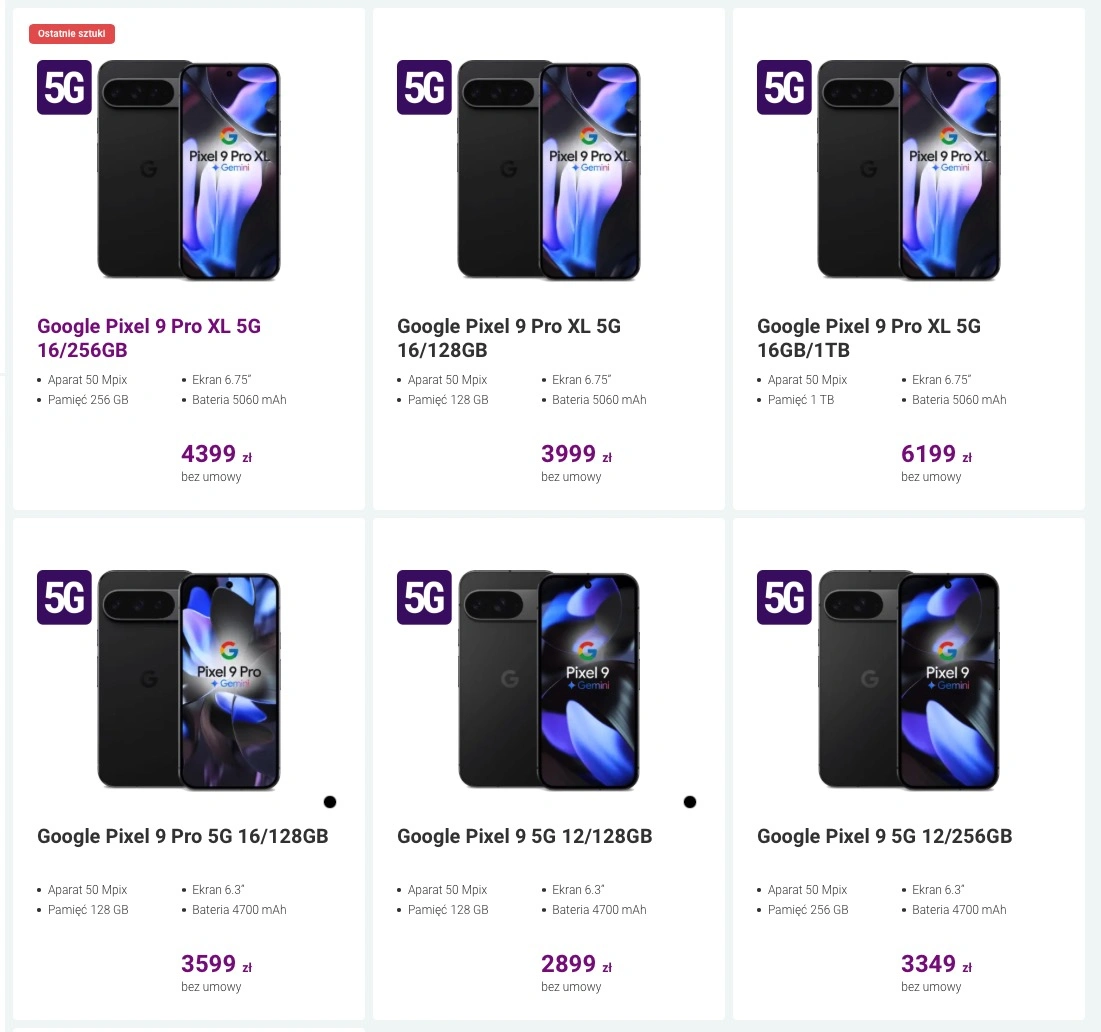Click Pixel 9 Pro XL 16/256GB phone image
1101x1032 pixels.
pos(189,170)
